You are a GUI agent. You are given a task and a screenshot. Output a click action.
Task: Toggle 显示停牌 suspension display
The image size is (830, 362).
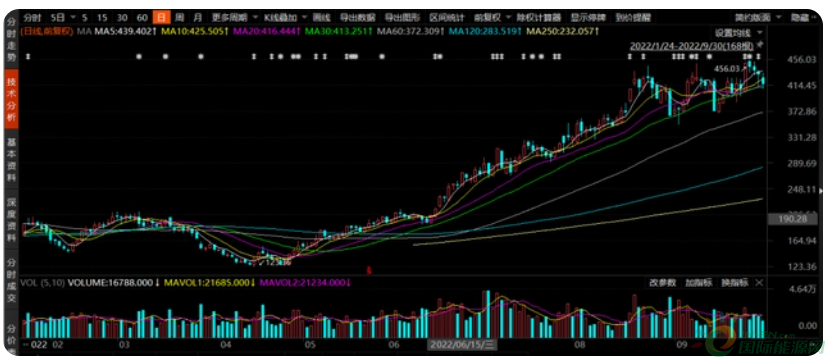coord(588,17)
